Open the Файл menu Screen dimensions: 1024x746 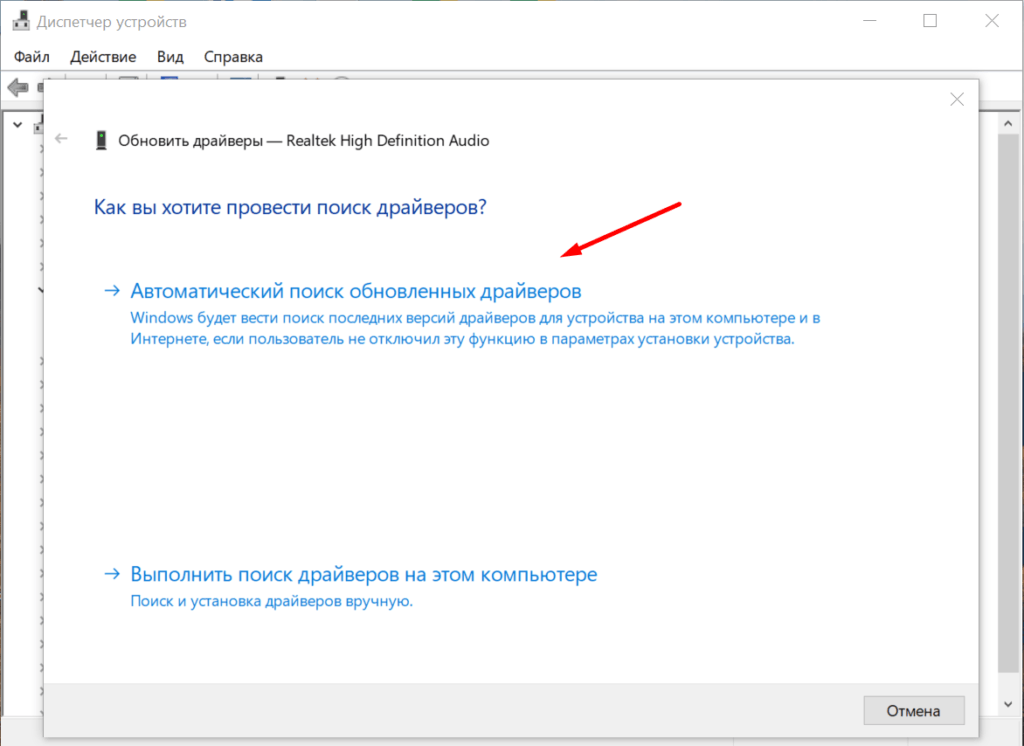tap(32, 57)
